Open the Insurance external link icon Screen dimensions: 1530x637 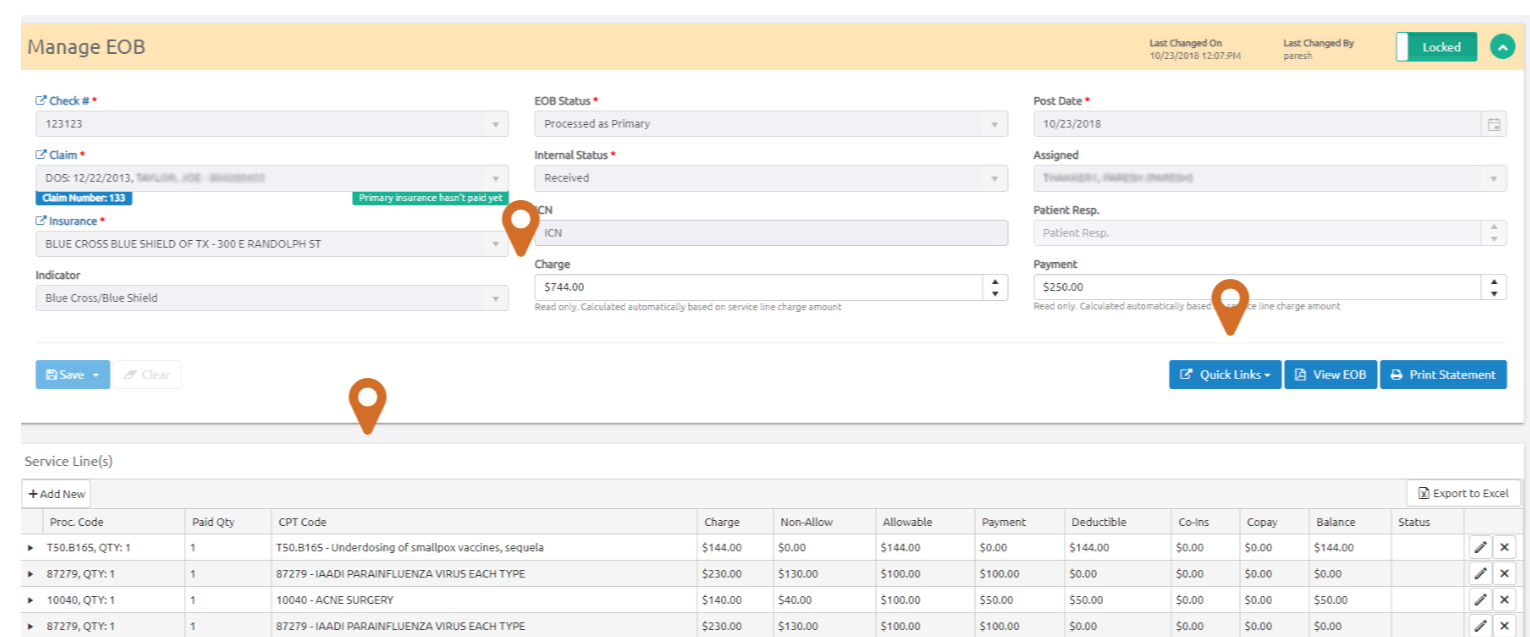point(43,221)
